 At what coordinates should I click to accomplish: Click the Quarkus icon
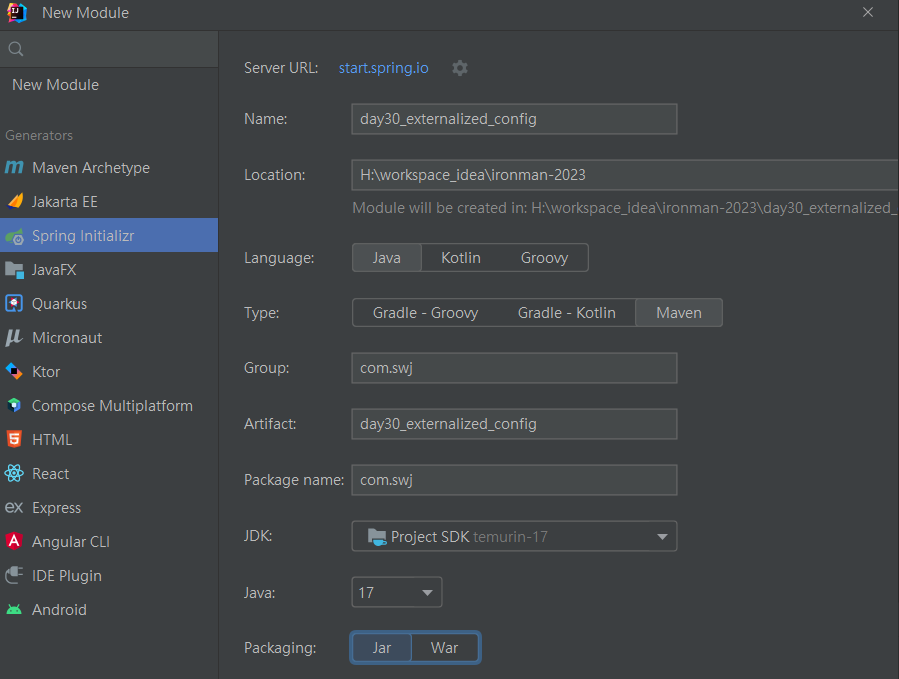point(14,303)
